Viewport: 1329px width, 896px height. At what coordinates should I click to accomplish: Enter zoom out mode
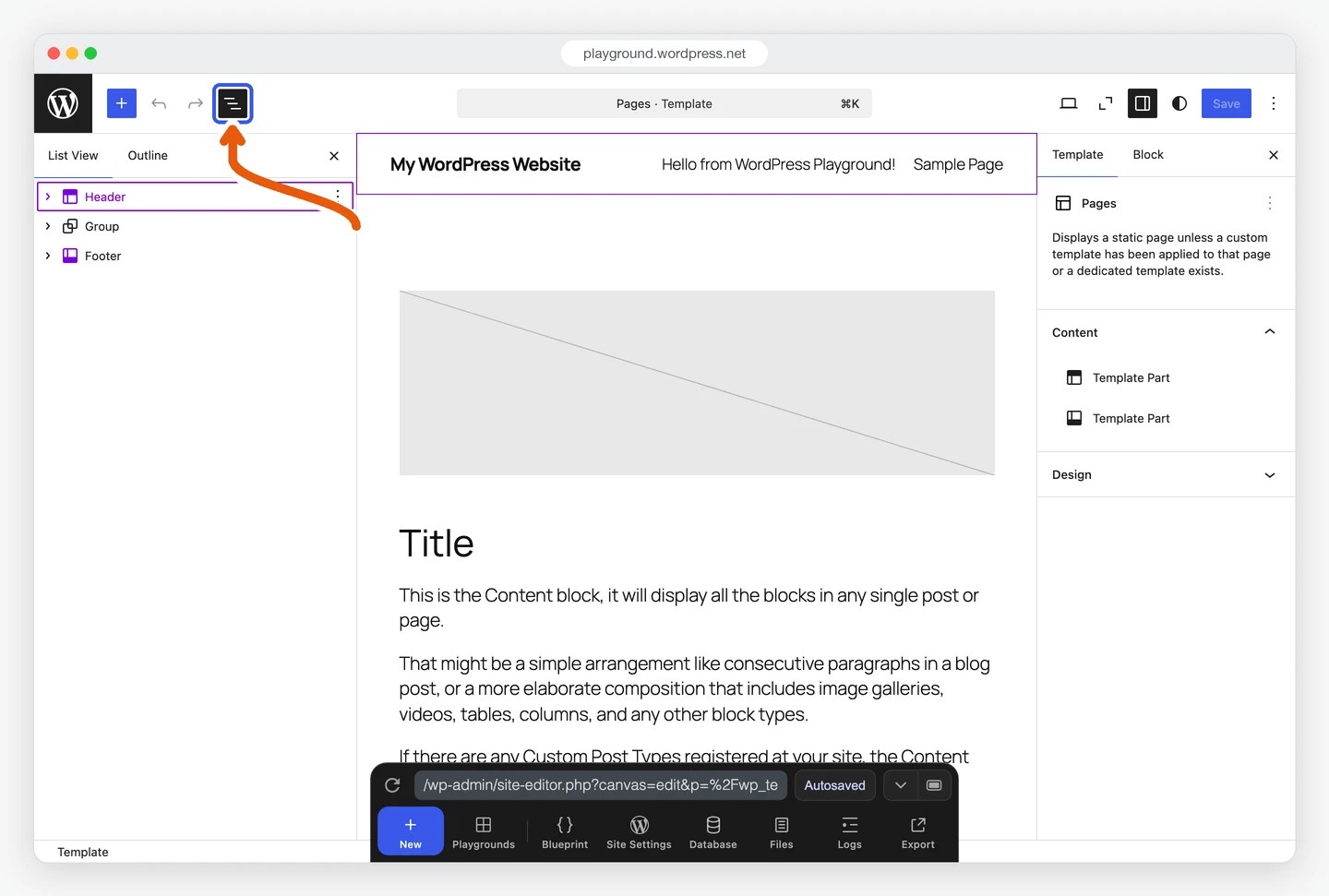click(x=1106, y=103)
